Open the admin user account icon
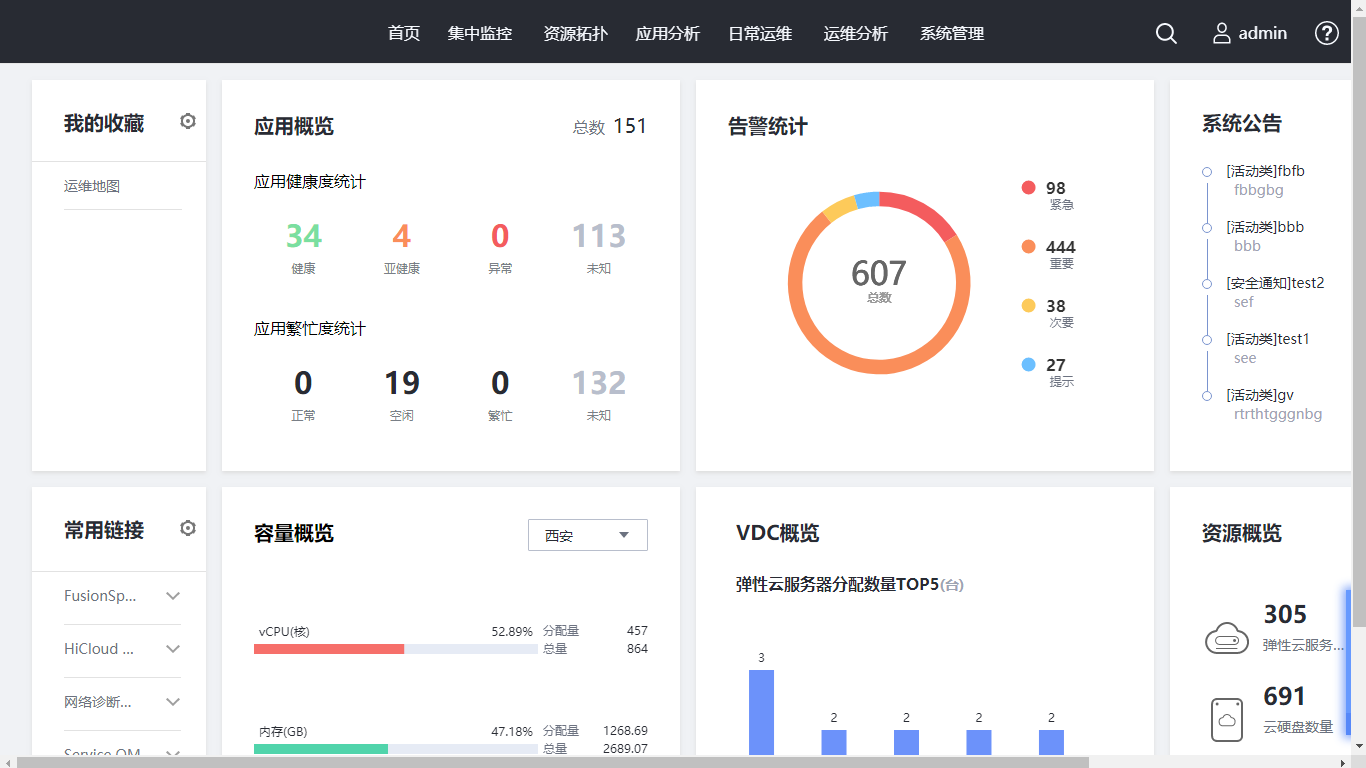The image size is (1366, 768). 1222,33
